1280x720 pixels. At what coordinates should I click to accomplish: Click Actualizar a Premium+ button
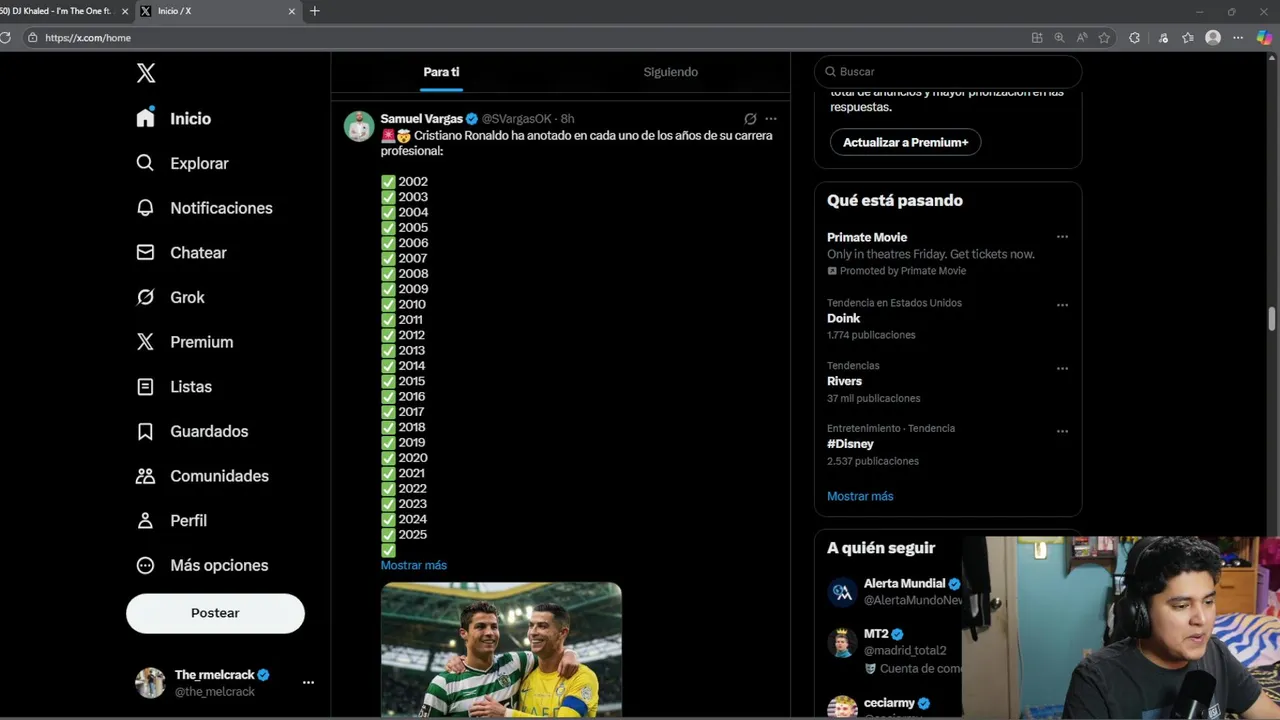point(905,142)
